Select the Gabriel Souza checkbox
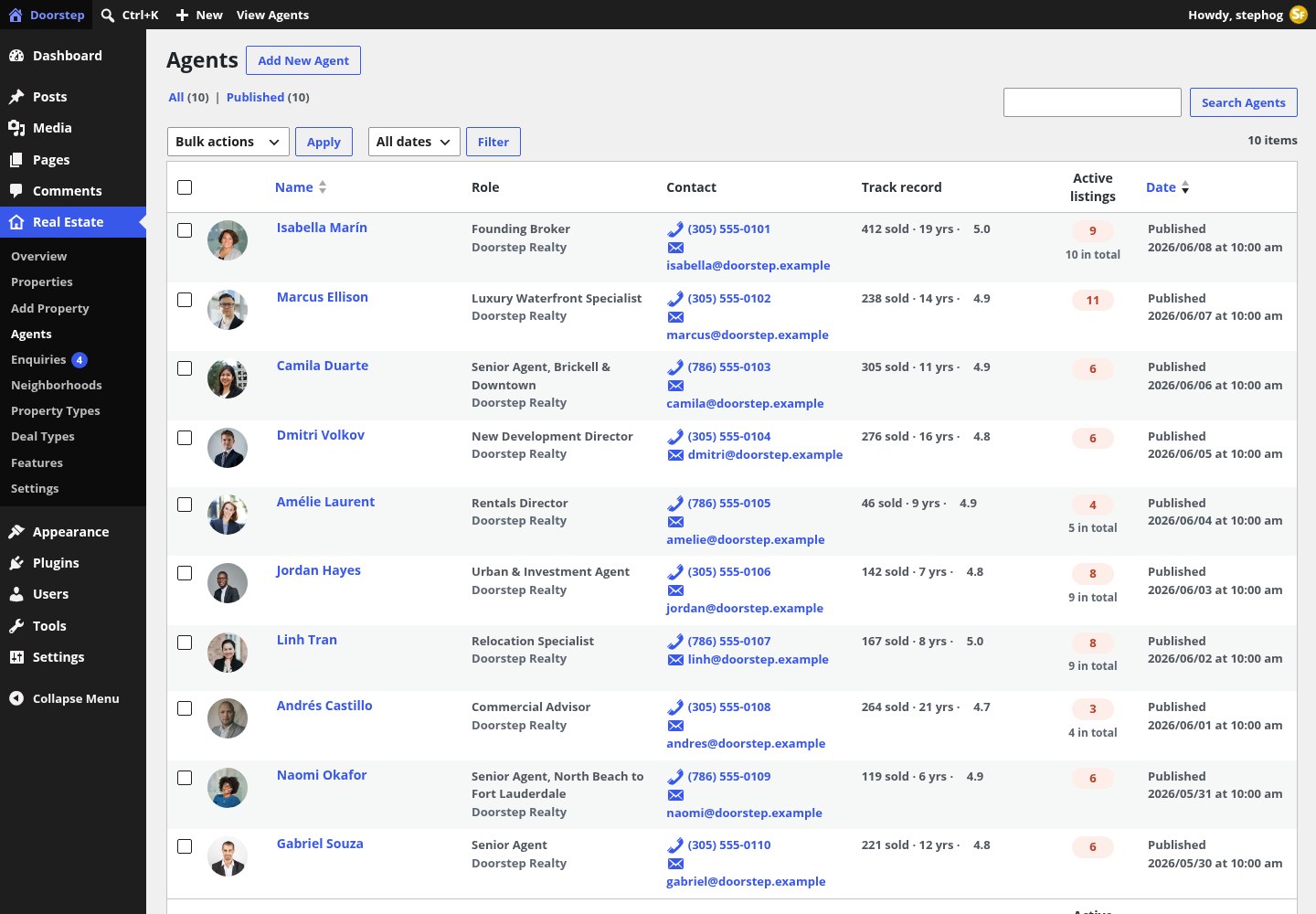This screenshot has height=914, width=1316. (x=185, y=846)
